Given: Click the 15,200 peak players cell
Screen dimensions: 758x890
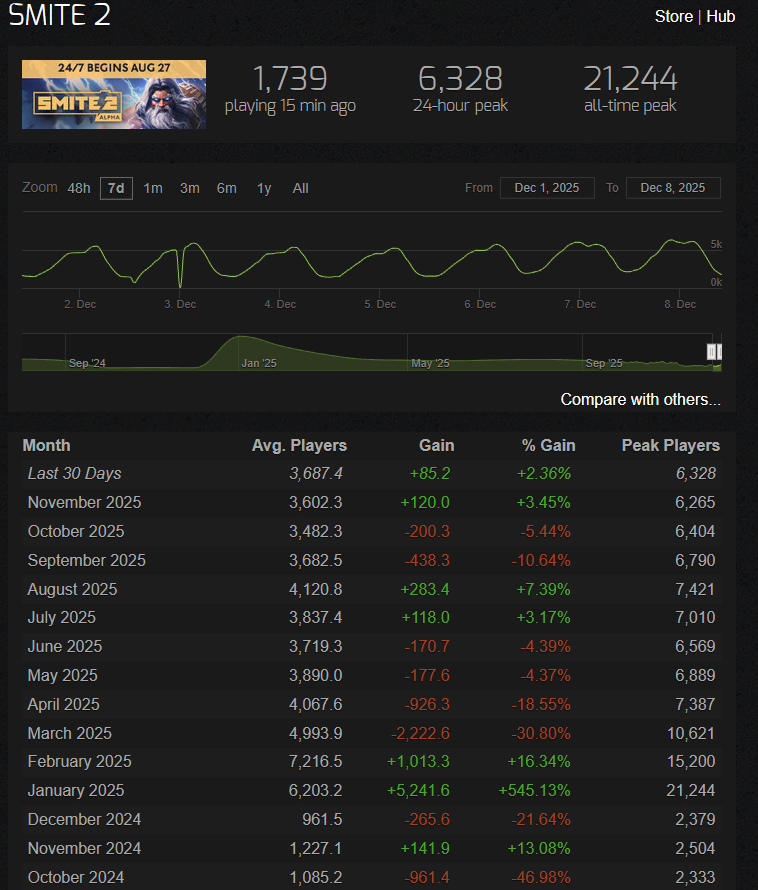Looking at the screenshot, I should pyautogui.click(x=691, y=762).
